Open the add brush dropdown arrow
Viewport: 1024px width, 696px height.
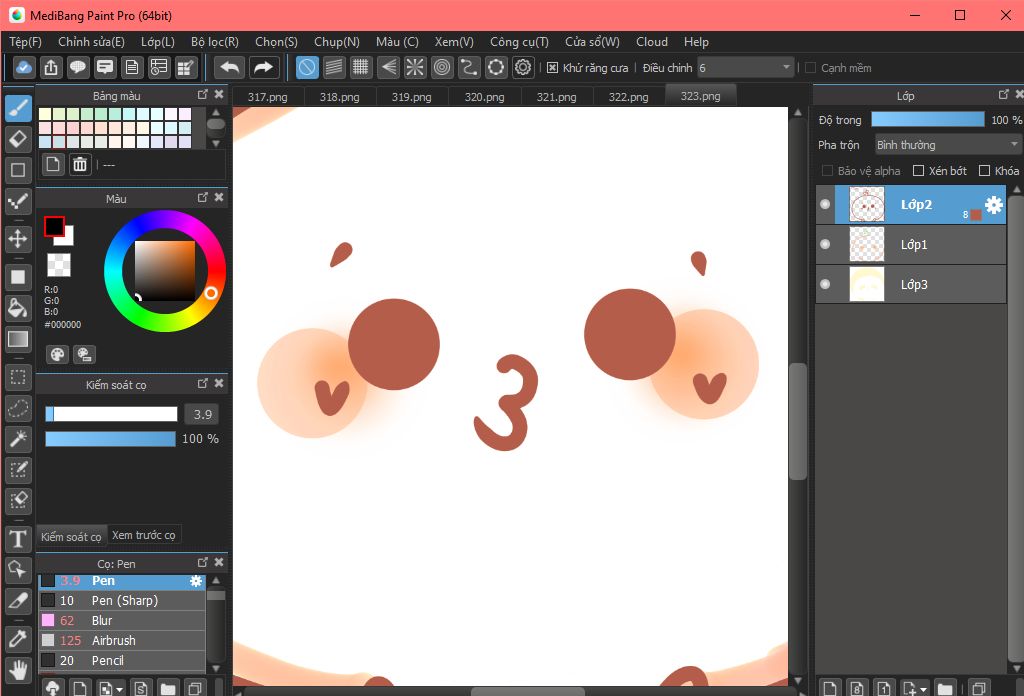[119, 689]
